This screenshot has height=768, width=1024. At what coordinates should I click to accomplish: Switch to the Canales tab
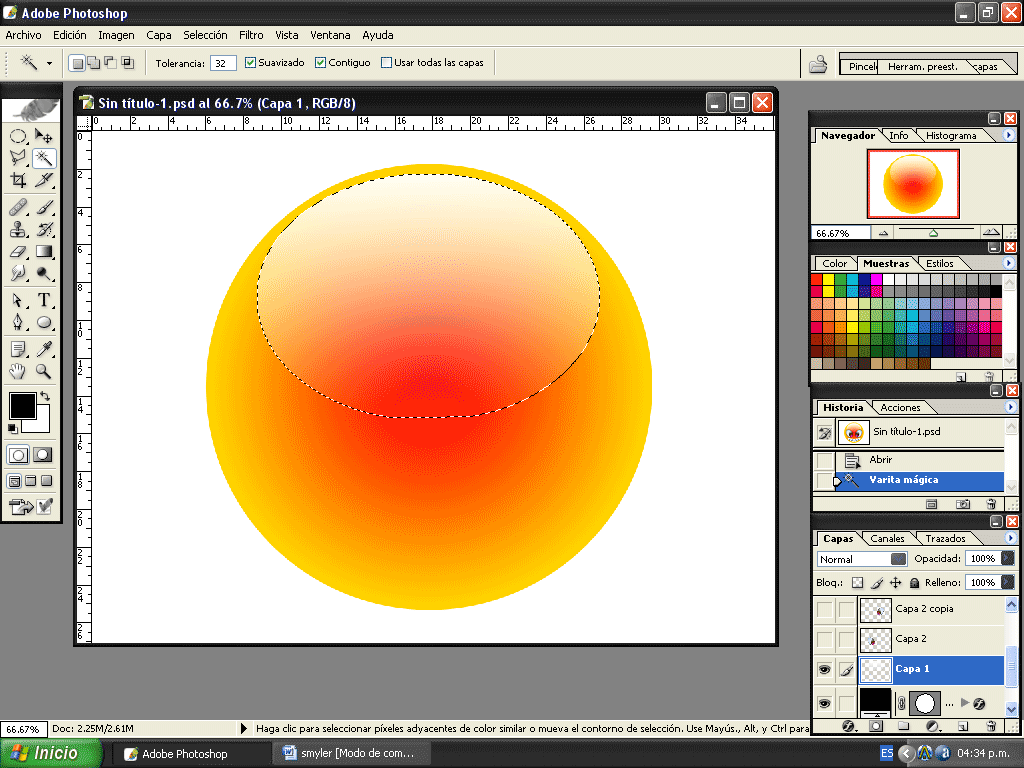(887, 538)
